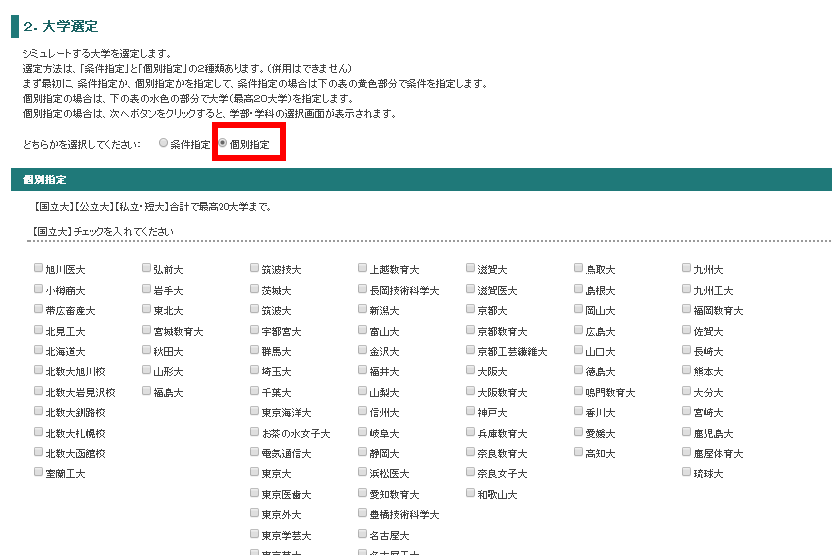The width and height of the screenshot is (832, 555).
Task: Check the 旭川医大 checkbox
Action: pos(38,268)
